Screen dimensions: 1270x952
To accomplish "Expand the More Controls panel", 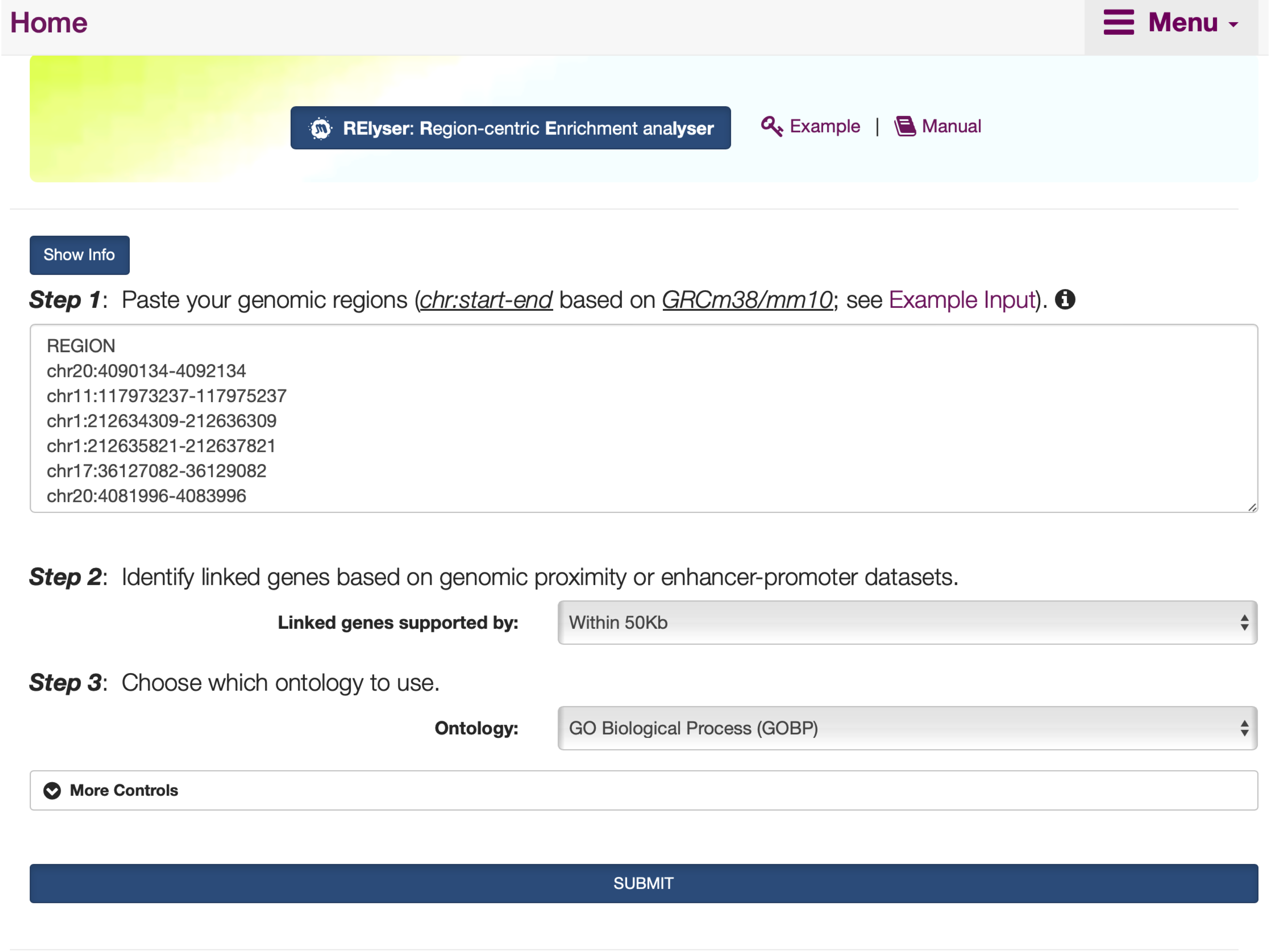I will pyautogui.click(x=644, y=791).
